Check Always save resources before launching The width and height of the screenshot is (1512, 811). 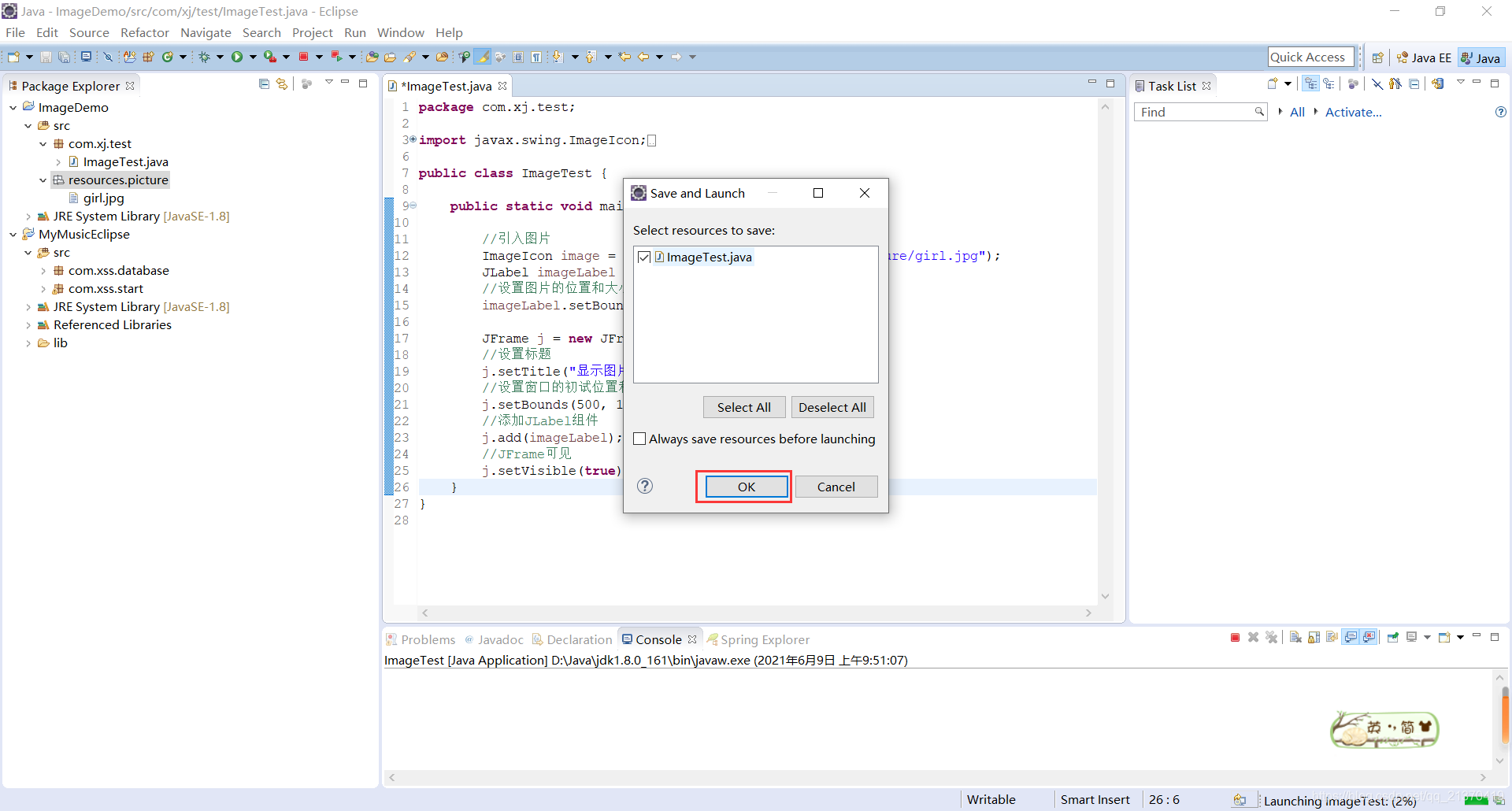[639, 439]
